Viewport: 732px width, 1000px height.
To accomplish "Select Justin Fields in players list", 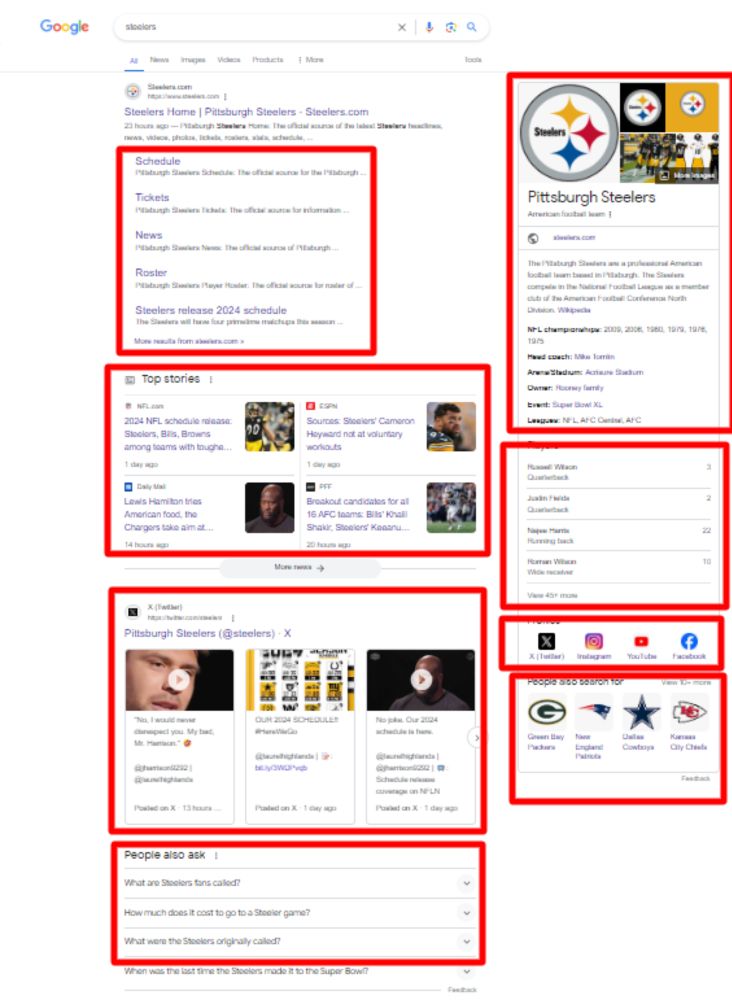I will 619,504.
